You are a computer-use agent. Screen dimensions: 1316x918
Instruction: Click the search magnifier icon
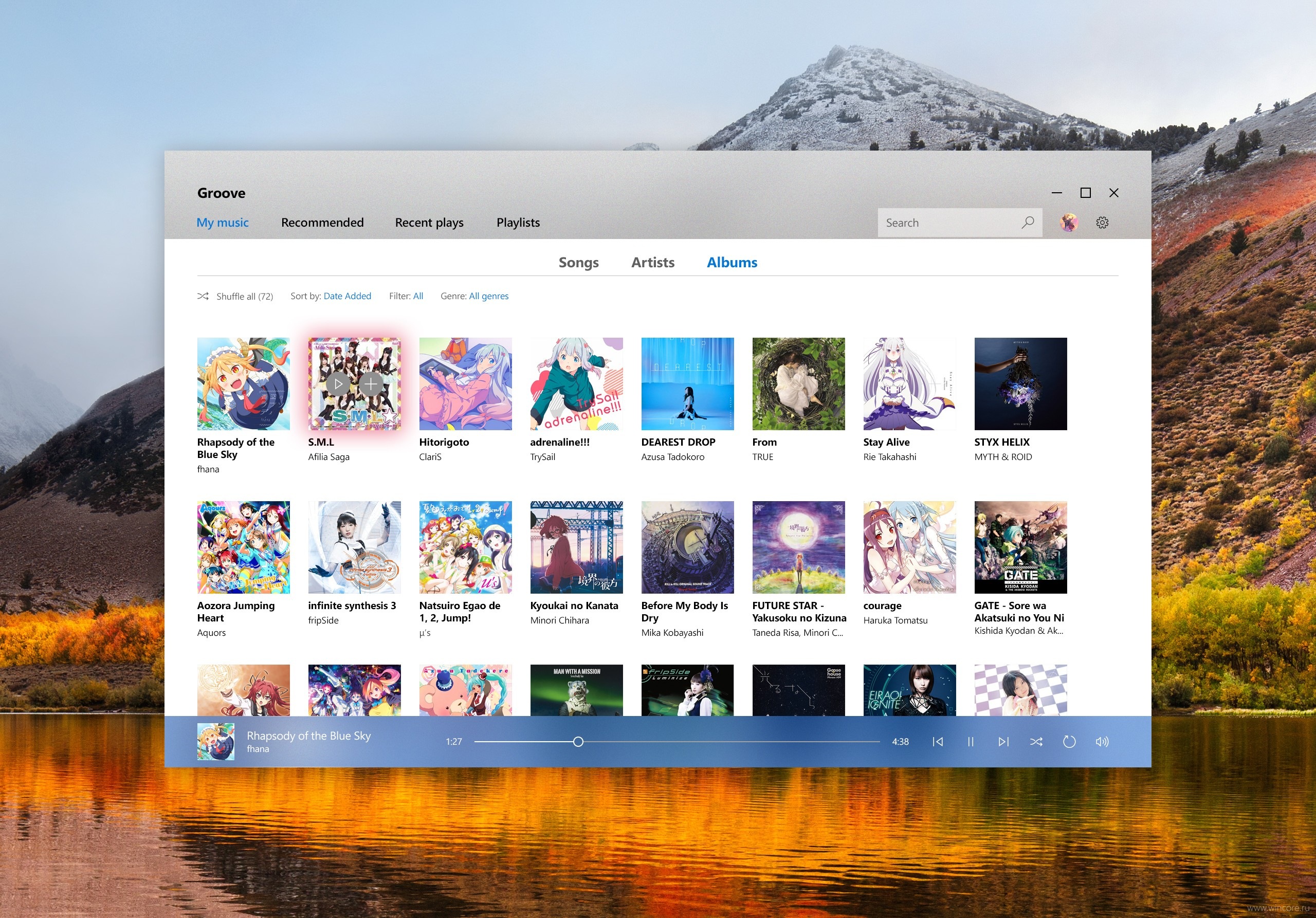point(1028,223)
